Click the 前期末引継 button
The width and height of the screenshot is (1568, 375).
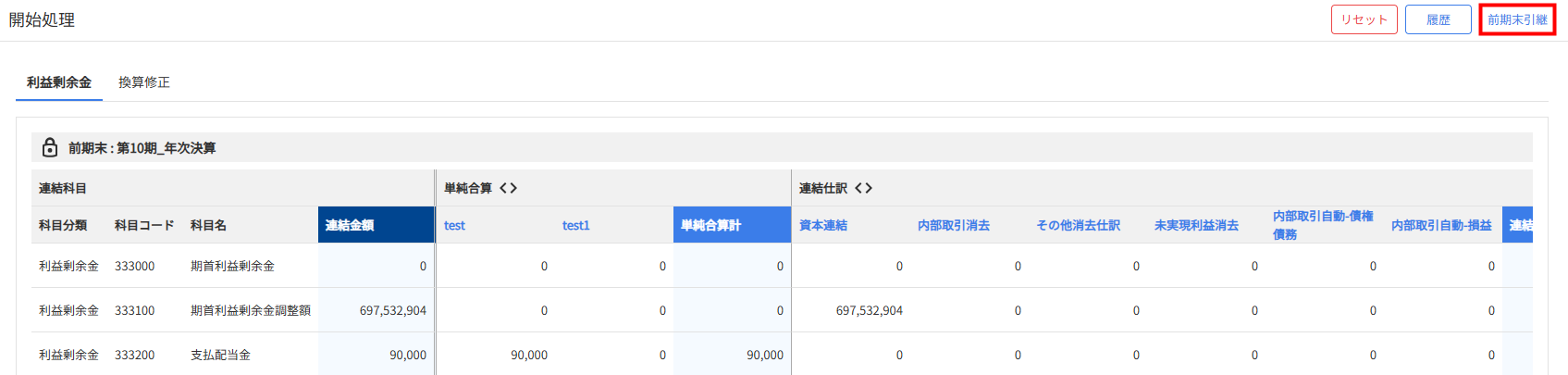coord(1517,19)
